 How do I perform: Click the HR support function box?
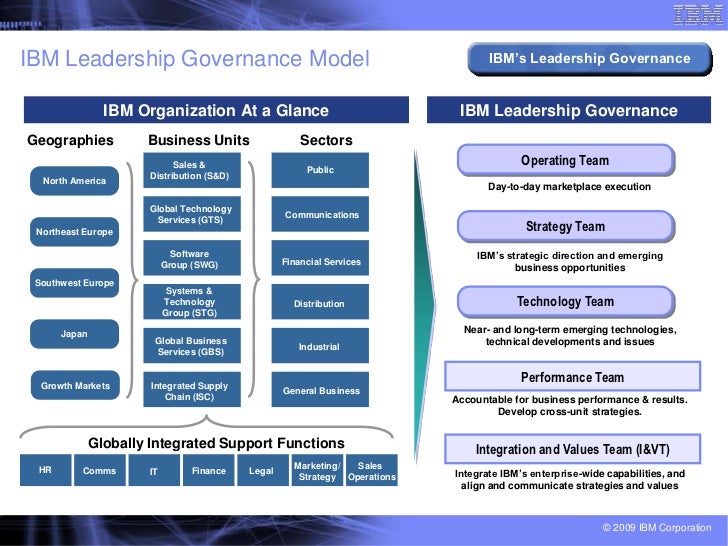pos(46,470)
